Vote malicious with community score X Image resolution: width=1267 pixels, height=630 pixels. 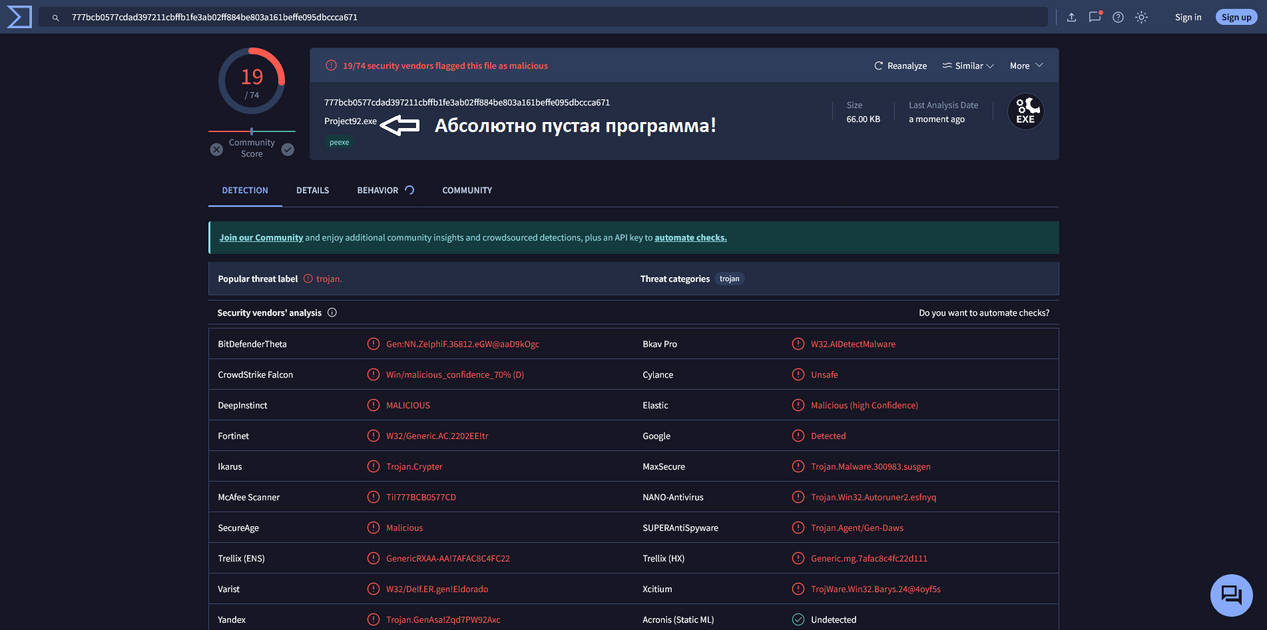click(x=216, y=150)
